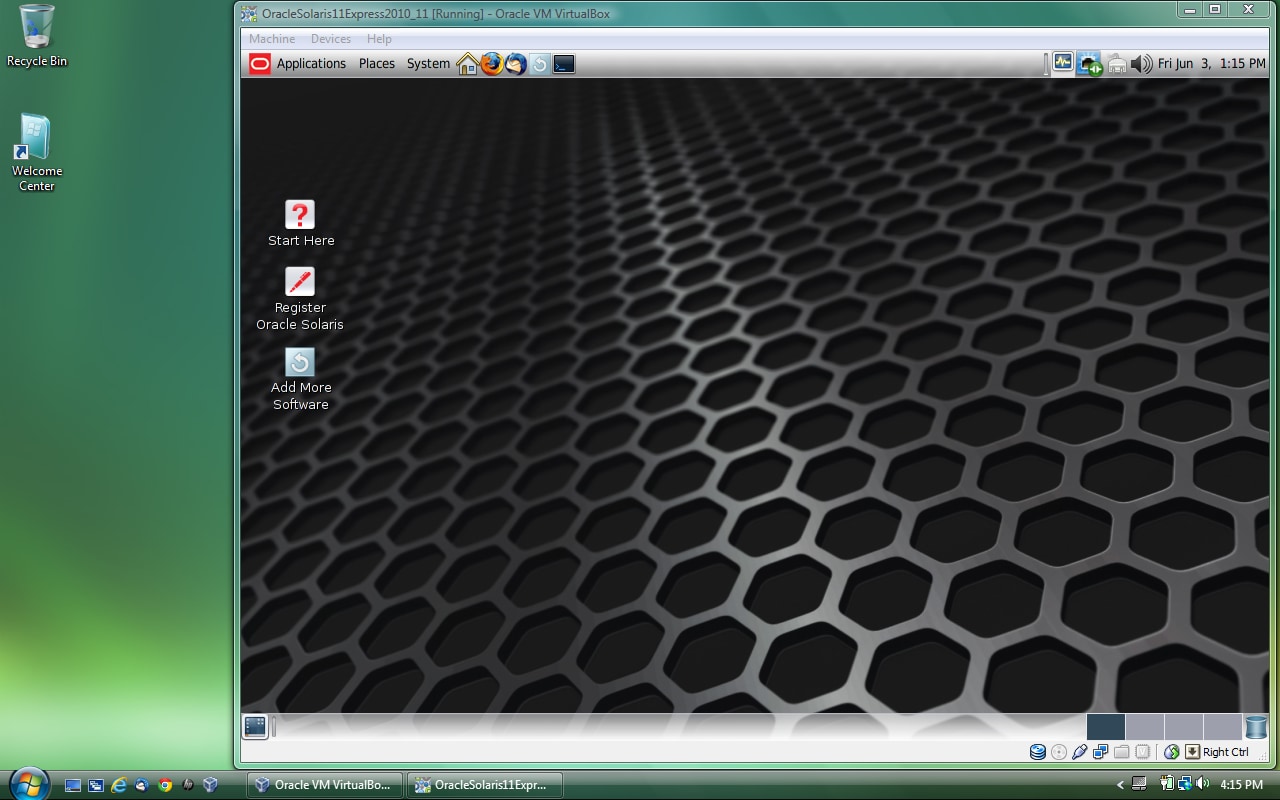1280x800 pixels.
Task: Show the Solaris panel clock calendar
Action: (x=1212, y=63)
